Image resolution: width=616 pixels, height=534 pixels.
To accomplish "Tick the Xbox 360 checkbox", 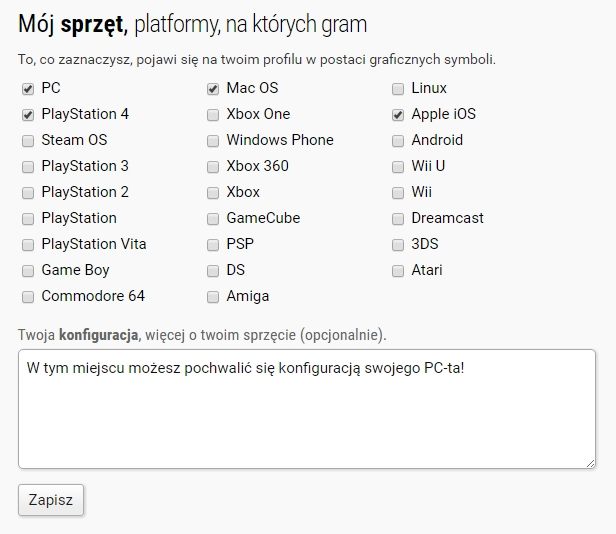I will (x=213, y=167).
